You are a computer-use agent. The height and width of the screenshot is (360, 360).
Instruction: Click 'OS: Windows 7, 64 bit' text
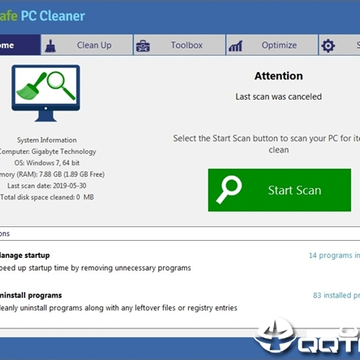click(47, 163)
